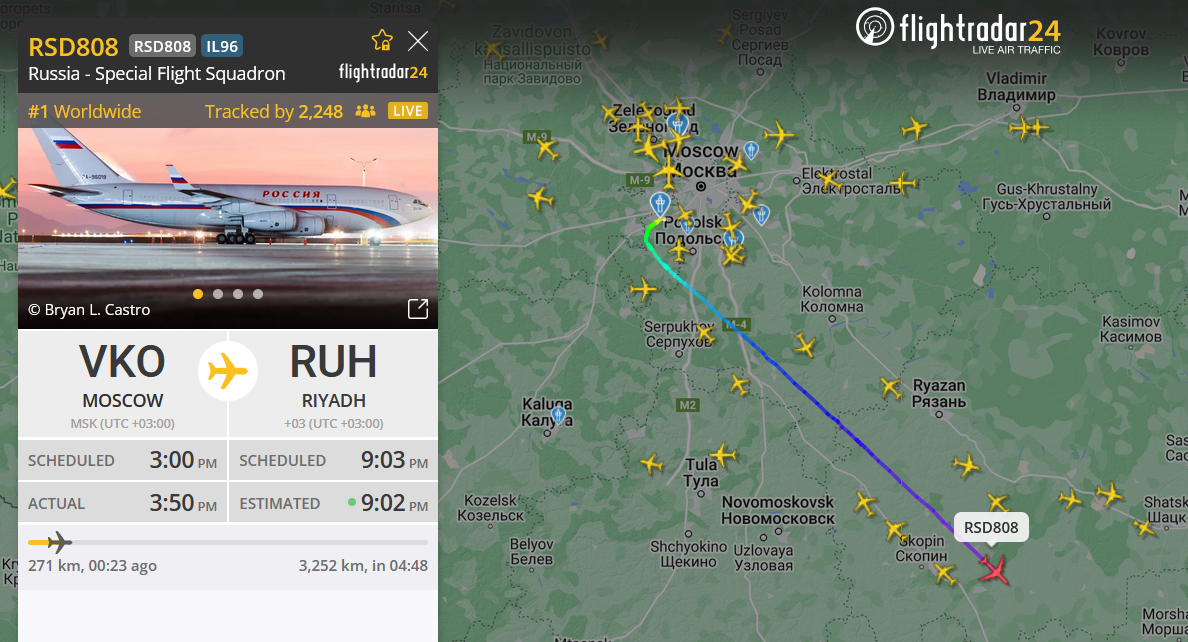Click the LIVE status badge
1188x642 pixels.
click(408, 111)
